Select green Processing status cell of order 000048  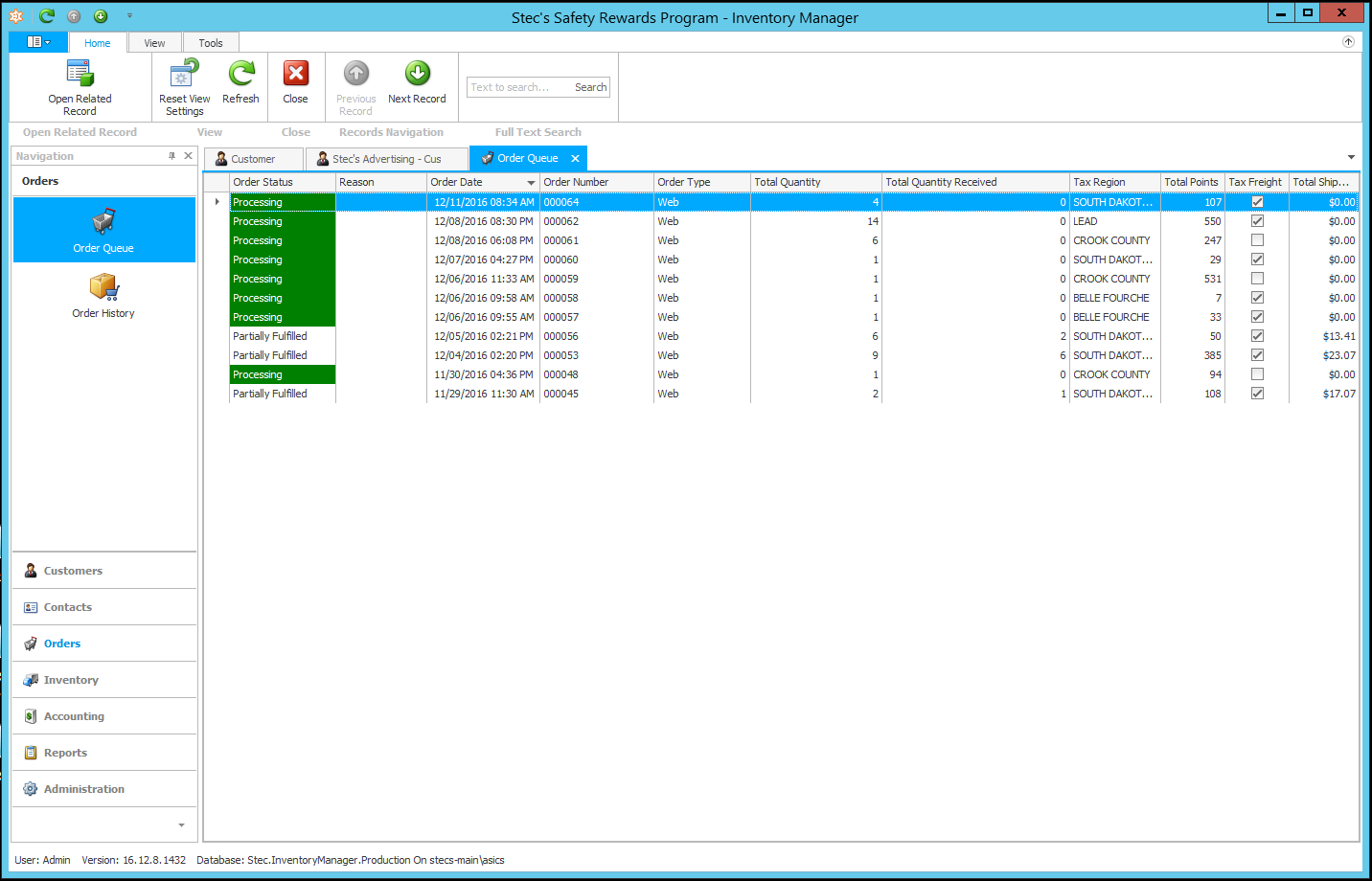coord(283,374)
